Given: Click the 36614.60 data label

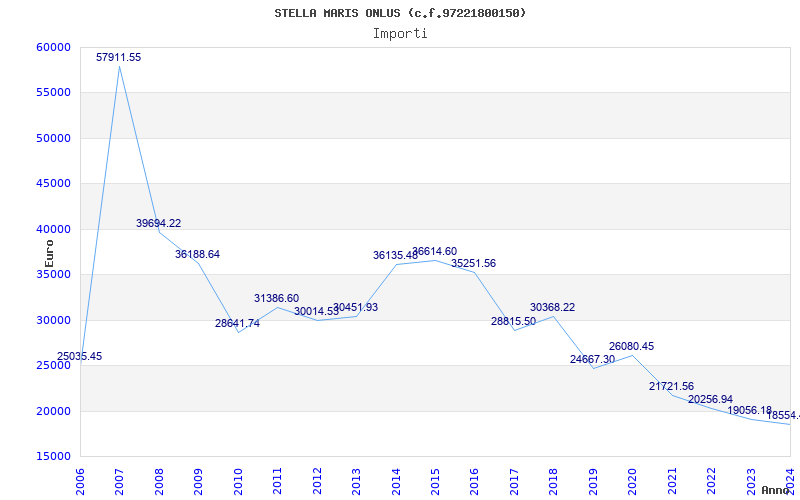Looking at the screenshot, I should coord(435,252).
